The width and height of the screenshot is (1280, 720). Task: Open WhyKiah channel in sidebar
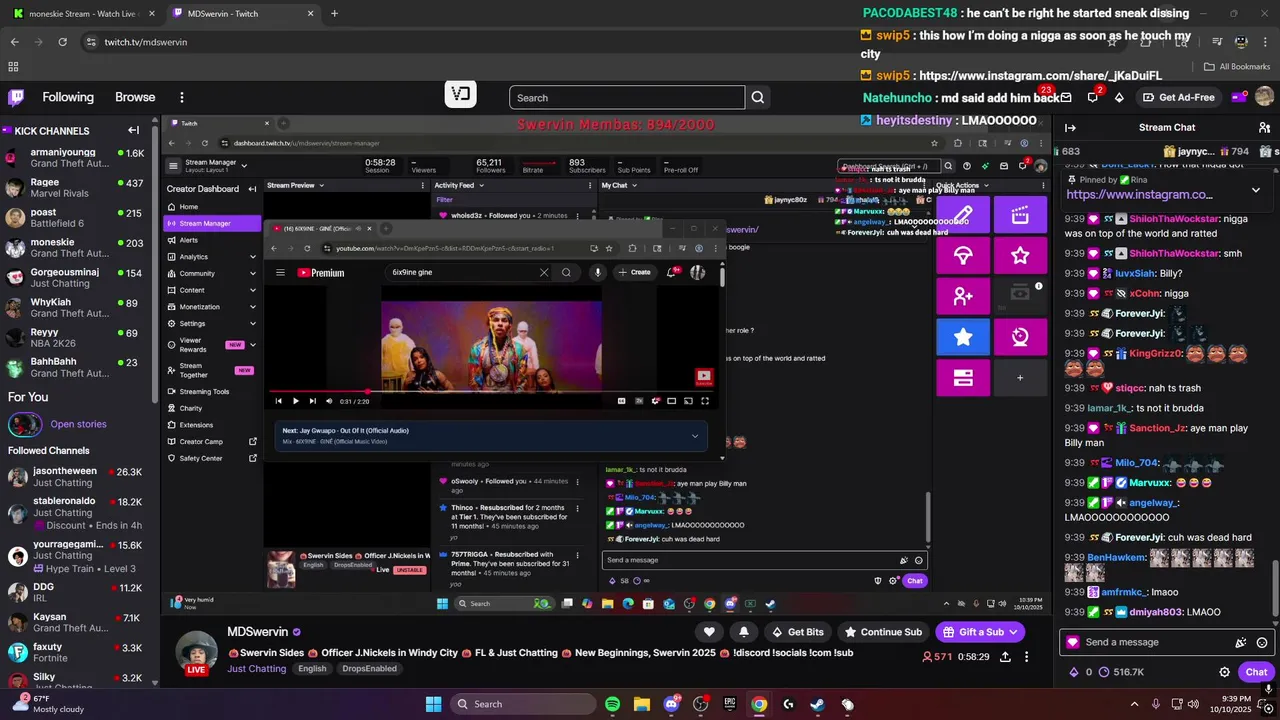[x=76, y=308]
